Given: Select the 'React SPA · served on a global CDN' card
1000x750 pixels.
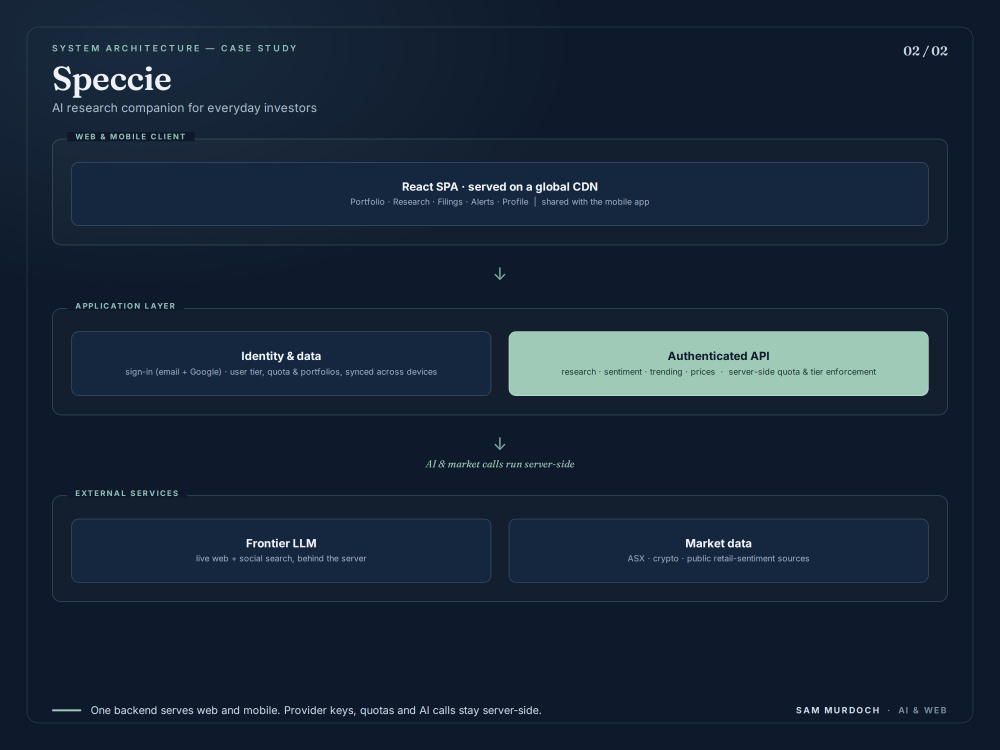Looking at the screenshot, I should pos(500,194).
